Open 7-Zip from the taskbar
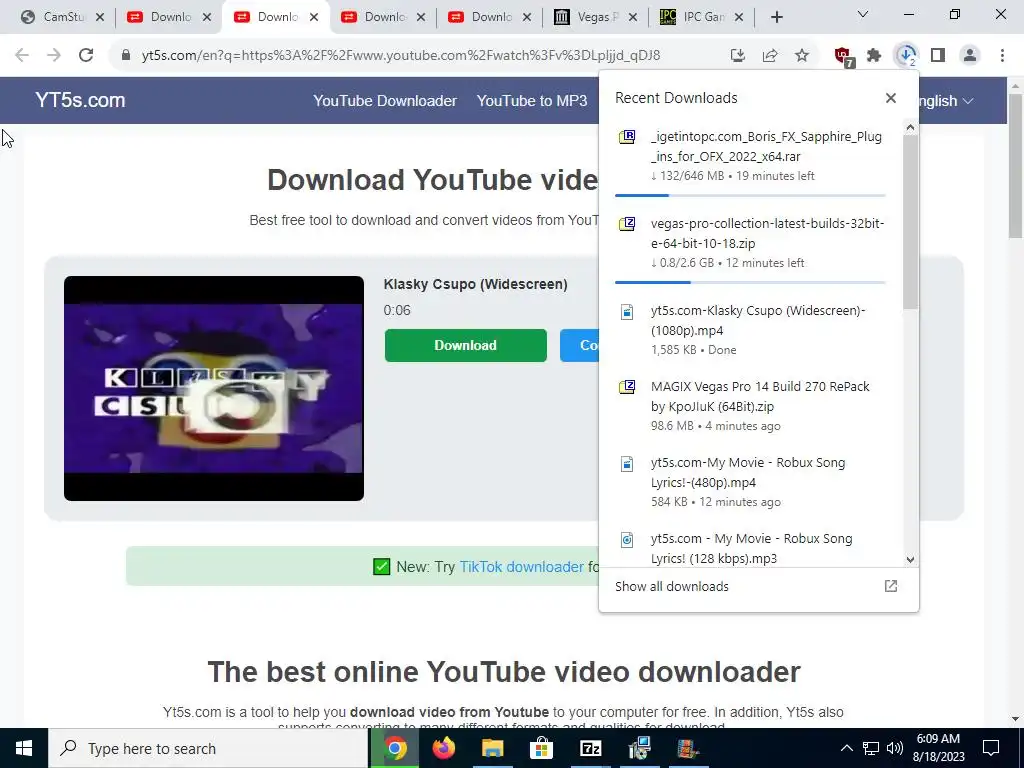This screenshot has height=768, width=1024. pyautogui.click(x=590, y=748)
